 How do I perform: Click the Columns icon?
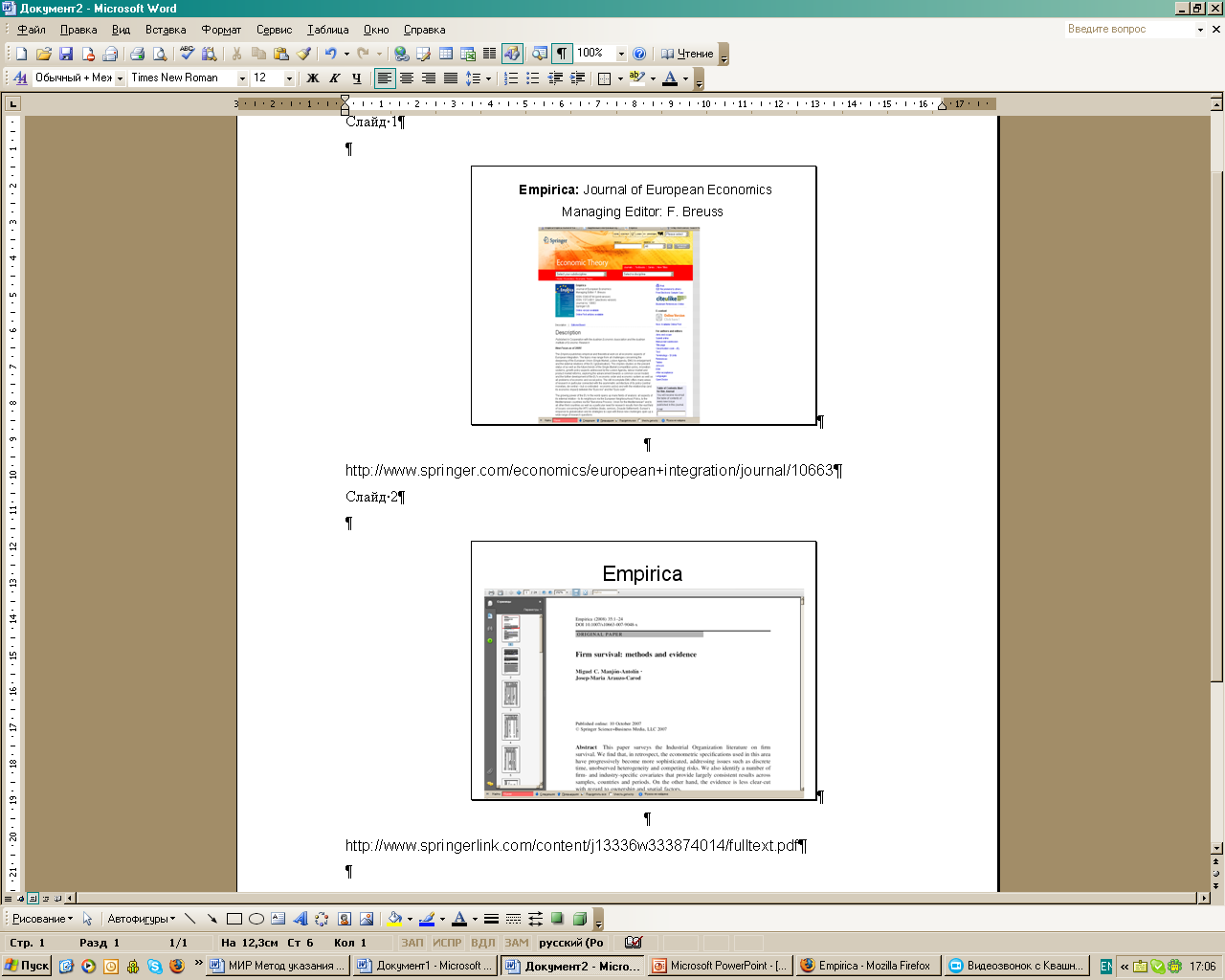click(490, 54)
